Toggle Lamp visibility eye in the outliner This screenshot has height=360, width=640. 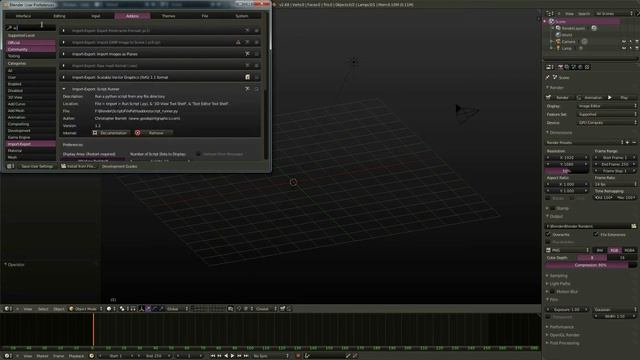(x=624, y=48)
